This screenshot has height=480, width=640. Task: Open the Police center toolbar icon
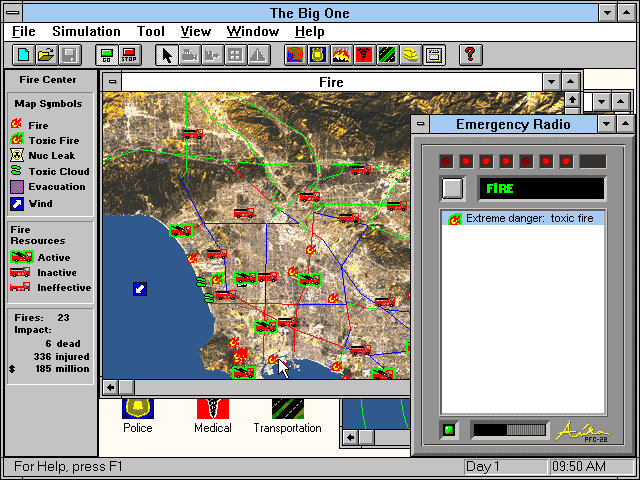pyautogui.click(x=318, y=55)
